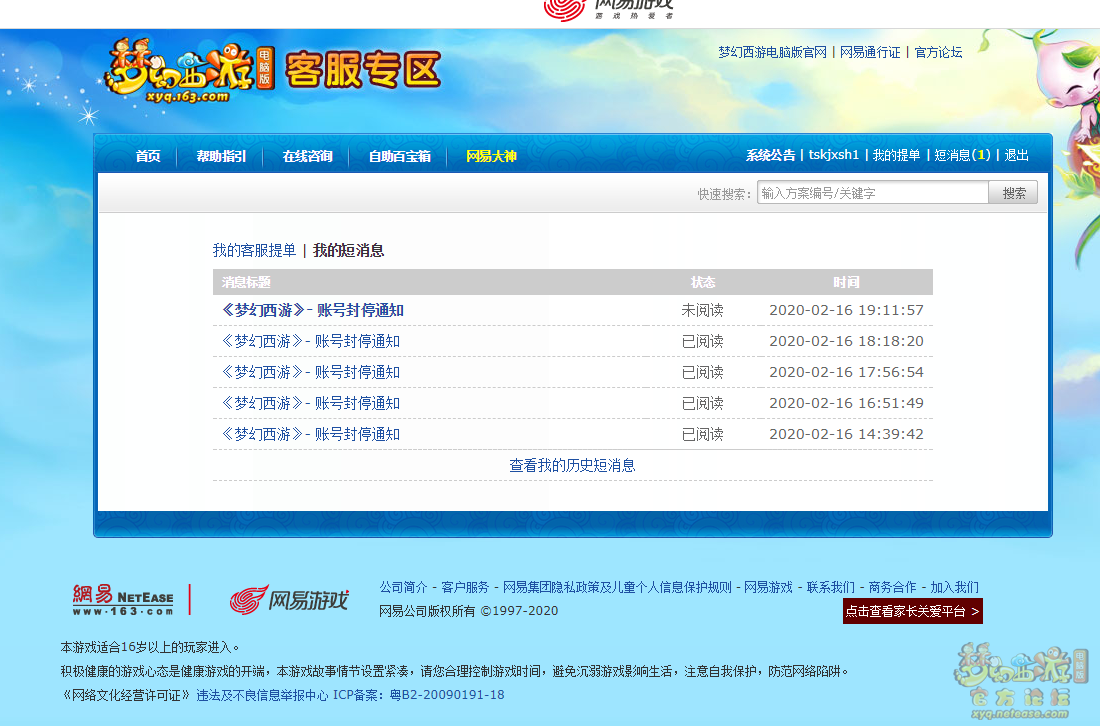Open the 在线咨询 tab
The width and height of the screenshot is (1100, 726).
307,156
